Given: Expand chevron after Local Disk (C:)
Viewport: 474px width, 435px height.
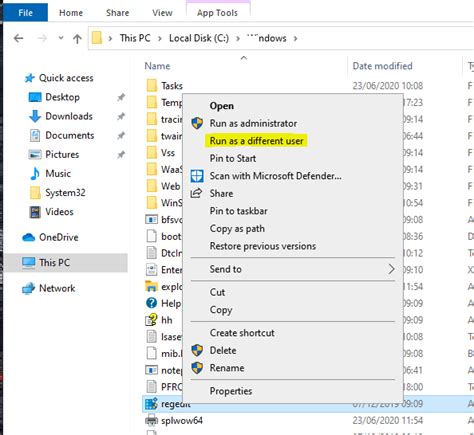Looking at the screenshot, I should [x=238, y=38].
